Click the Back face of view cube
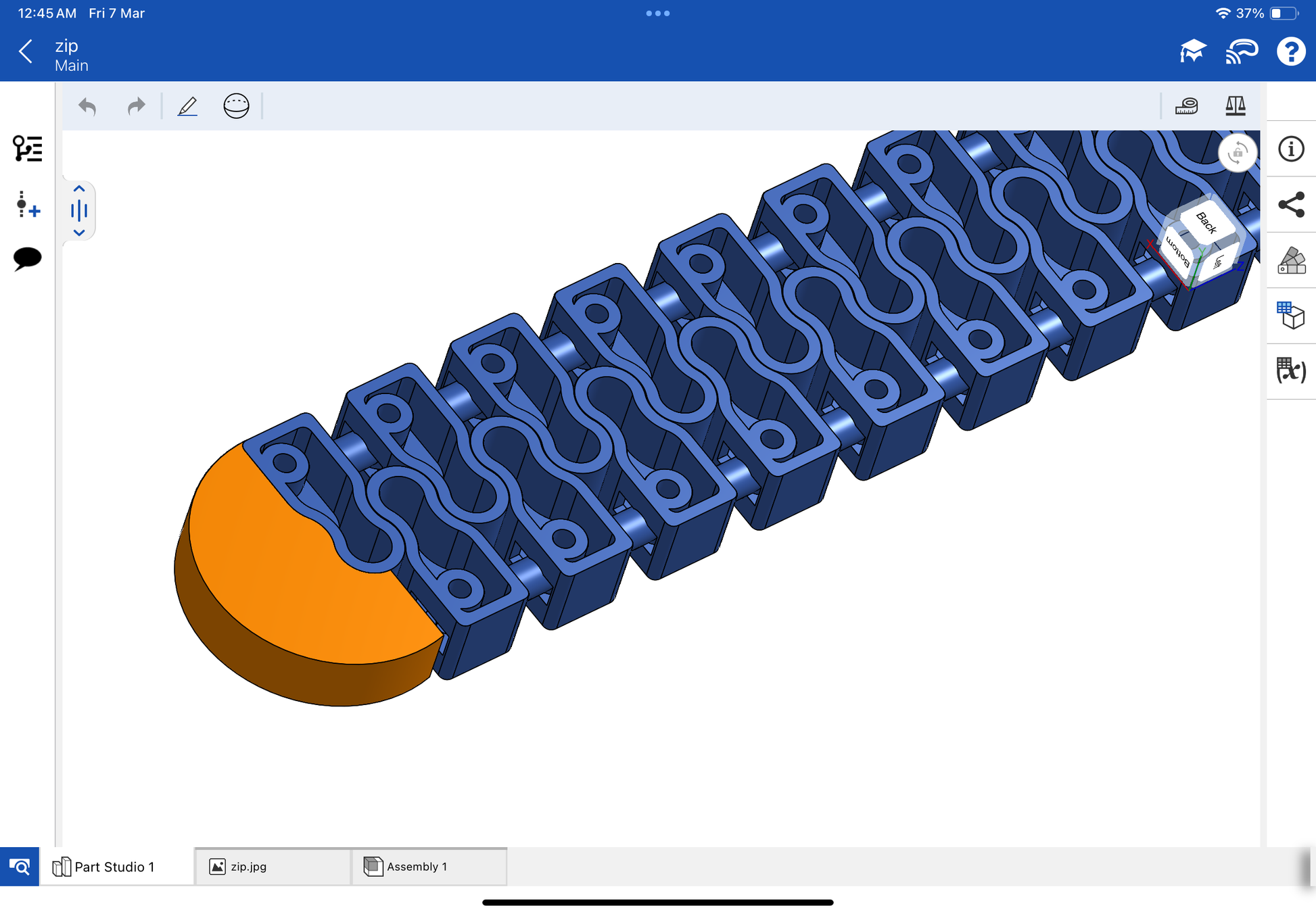This screenshot has width=1316, height=914. click(x=1206, y=222)
